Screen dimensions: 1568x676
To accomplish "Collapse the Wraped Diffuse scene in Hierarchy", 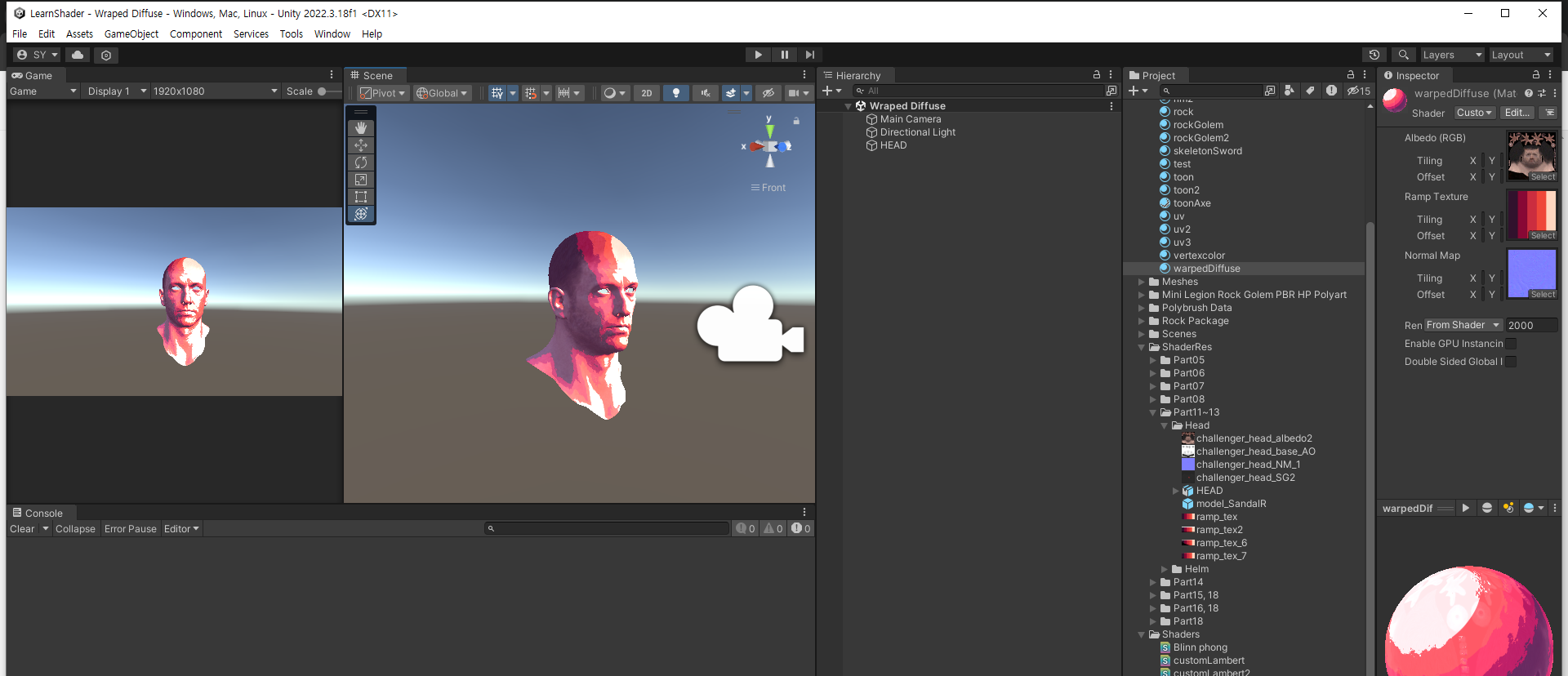I will [x=849, y=106].
